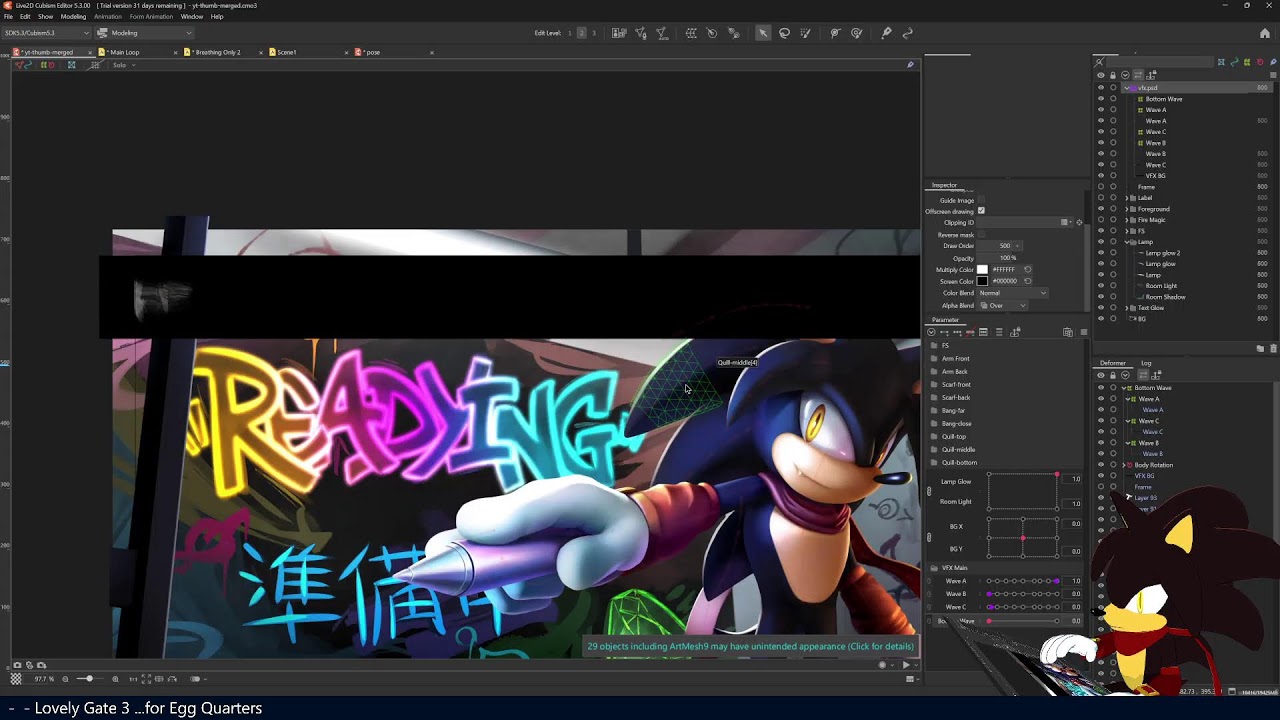Image resolution: width=1280 pixels, height=720 pixels.
Task: Click the texture atlas icon in toolbar
Action: [619, 33]
